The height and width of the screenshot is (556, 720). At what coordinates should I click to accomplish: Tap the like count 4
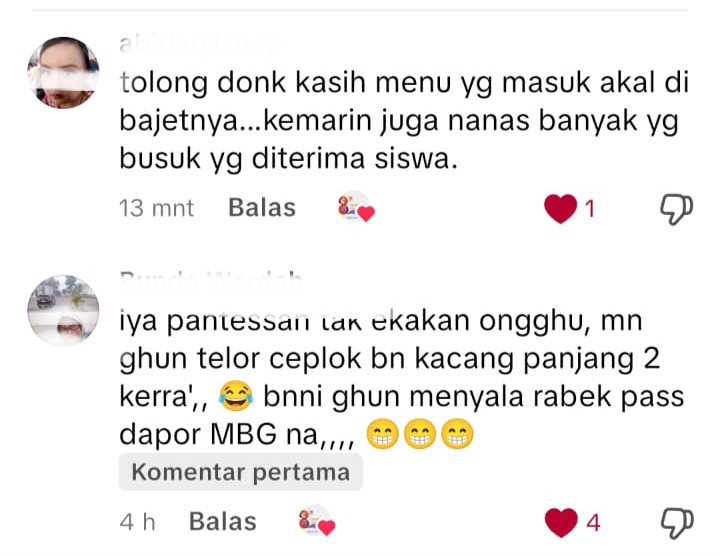[593, 523]
